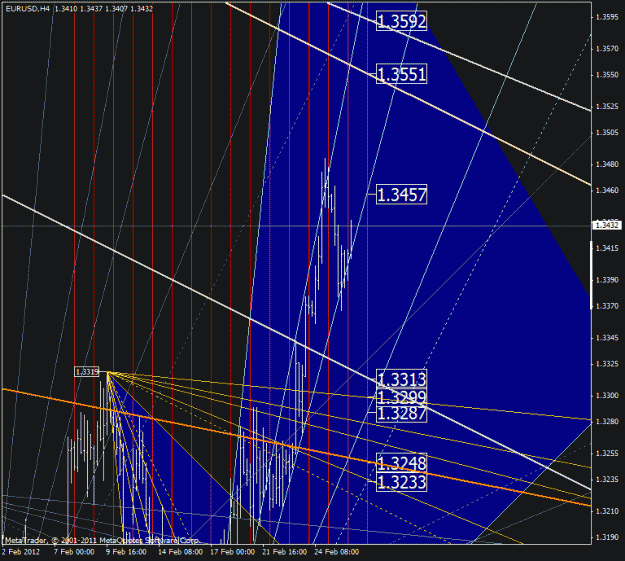Screen dimensions: 625x561
Task: Click the 1.3280 value on price scale
Action: click(607, 422)
